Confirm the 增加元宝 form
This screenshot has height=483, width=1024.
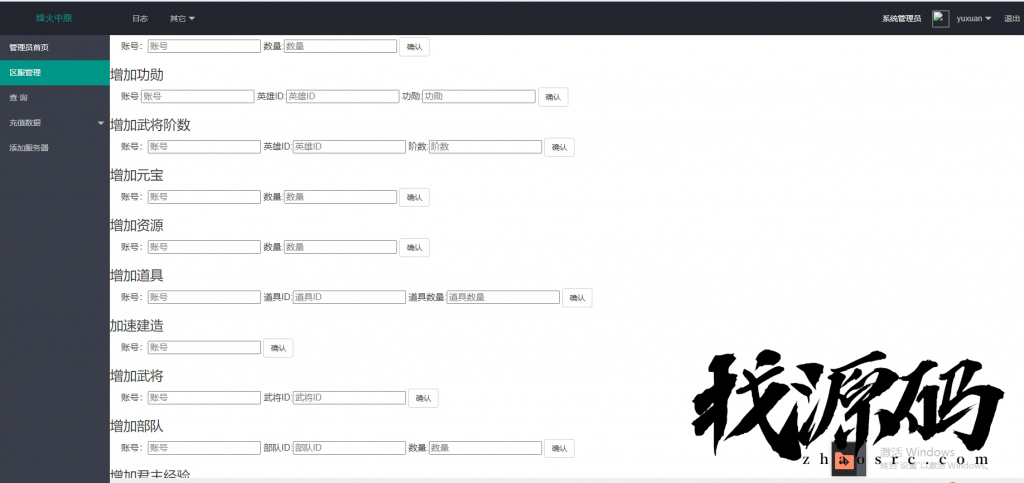tap(414, 197)
